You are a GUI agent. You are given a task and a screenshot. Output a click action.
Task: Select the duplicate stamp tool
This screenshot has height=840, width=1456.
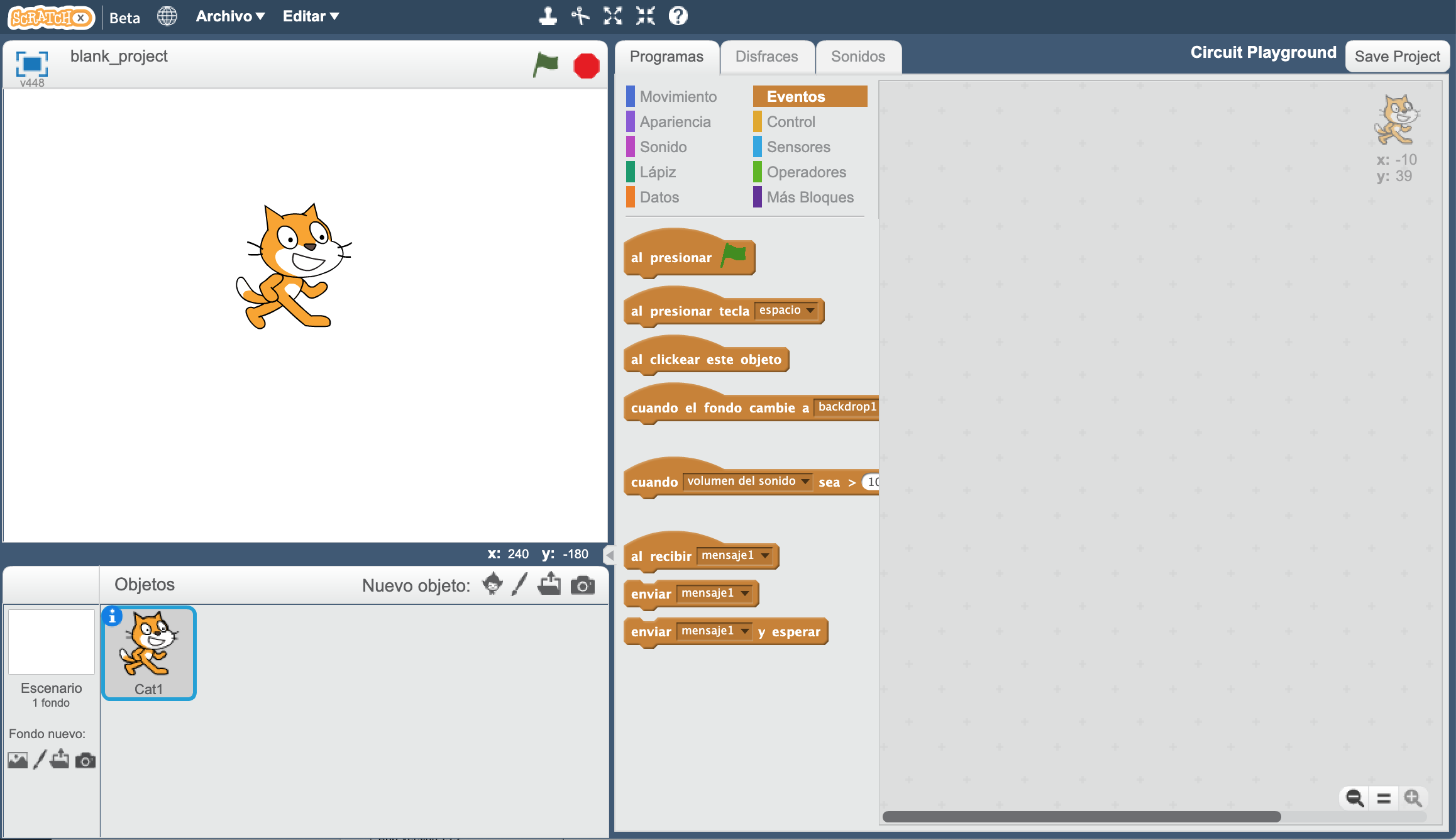pos(548,16)
